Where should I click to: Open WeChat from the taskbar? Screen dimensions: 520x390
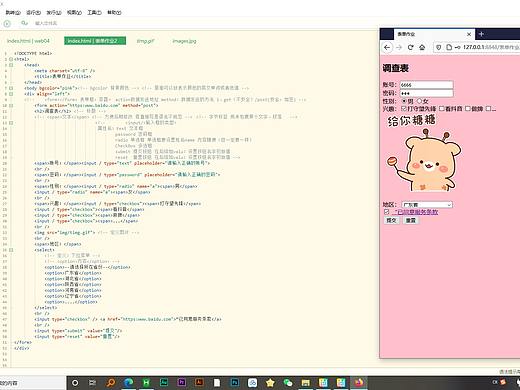click(288, 383)
